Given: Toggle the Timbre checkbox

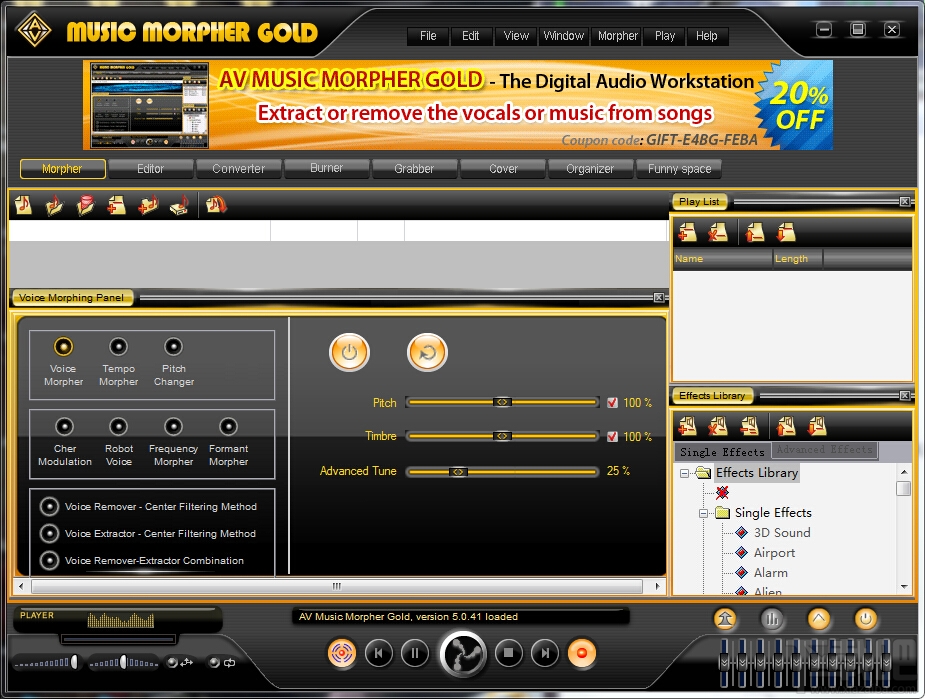Looking at the screenshot, I should click(612, 437).
